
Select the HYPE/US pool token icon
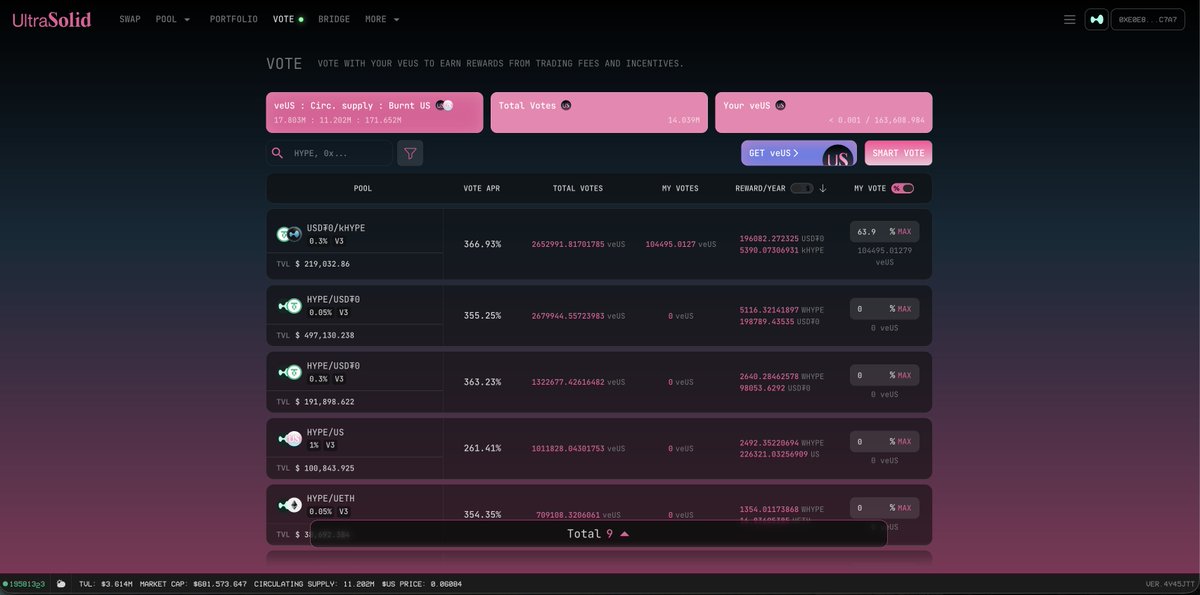click(290, 437)
